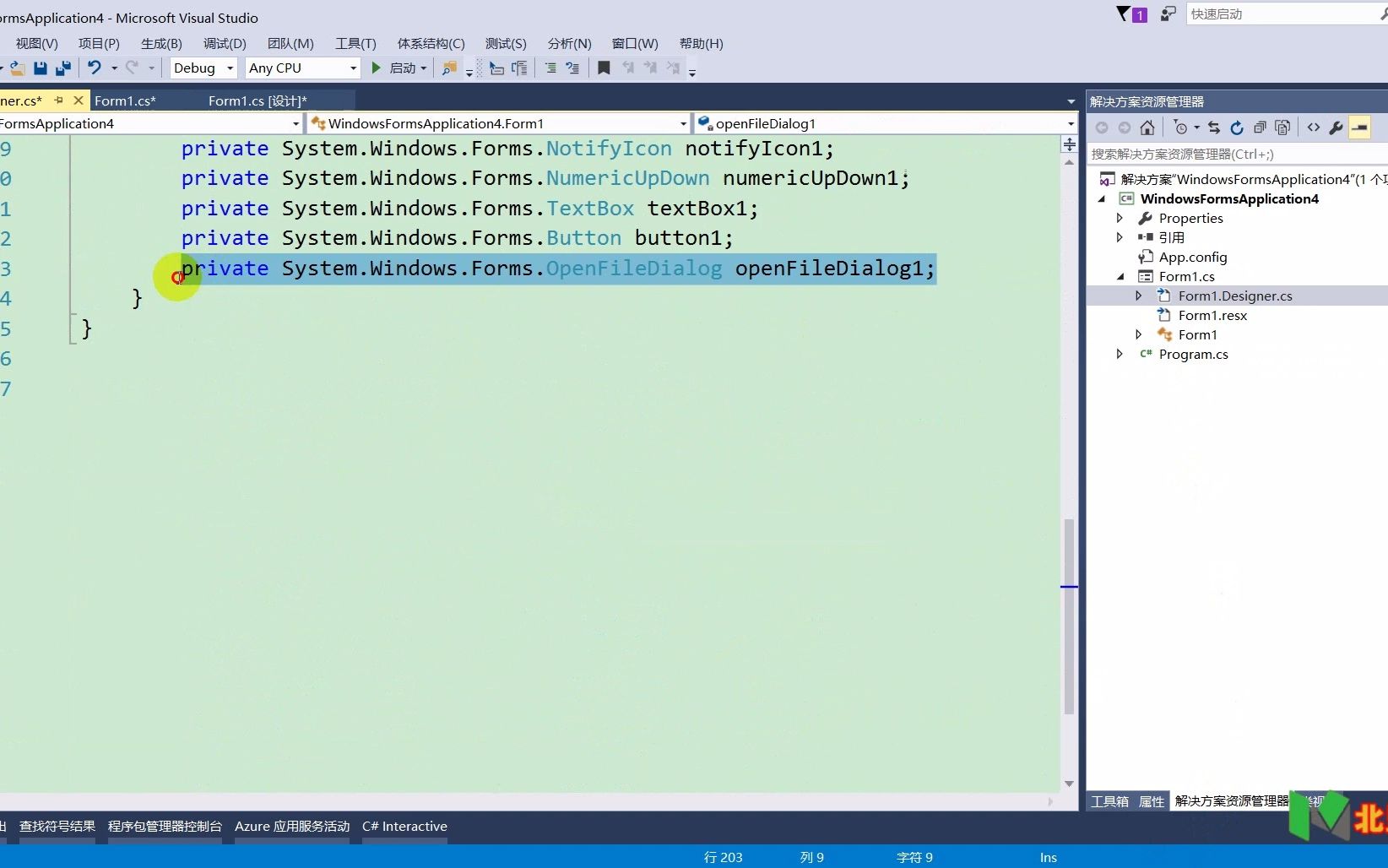
Task: Open the openFileDialog1 member dropdown
Action: point(1071,124)
